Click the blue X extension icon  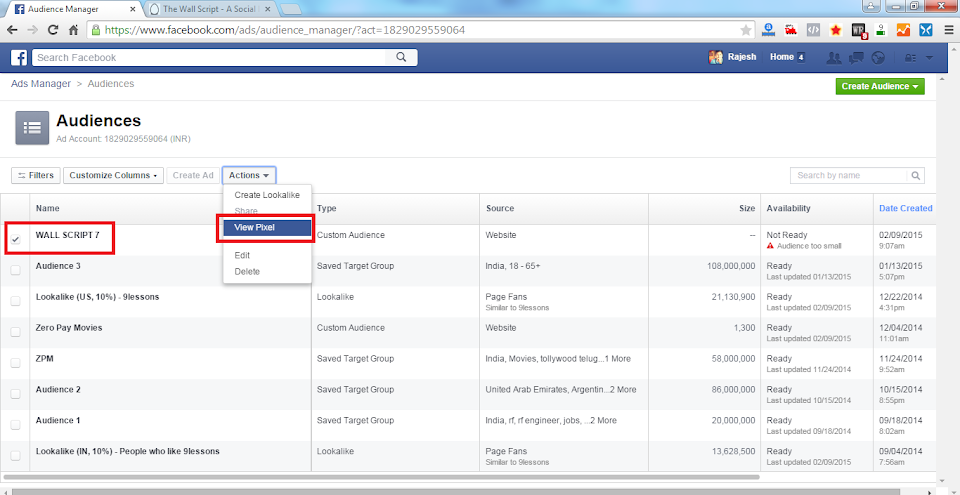point(925,29)
